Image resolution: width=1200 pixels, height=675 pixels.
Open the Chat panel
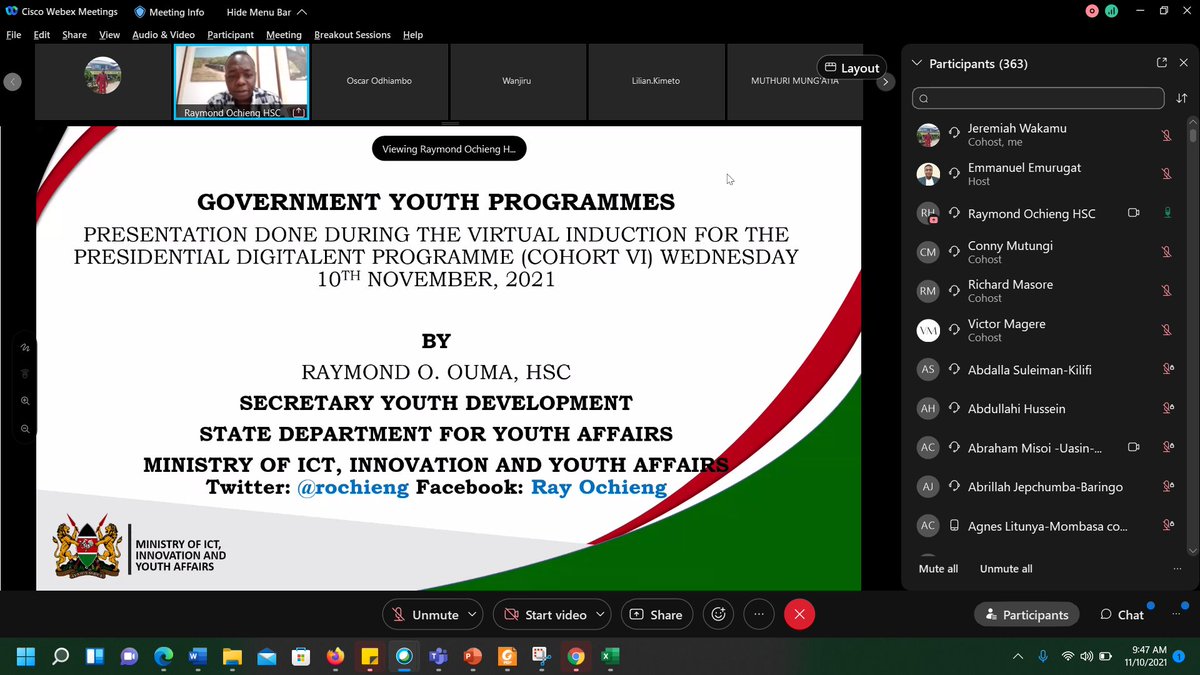coord(1122,614)
